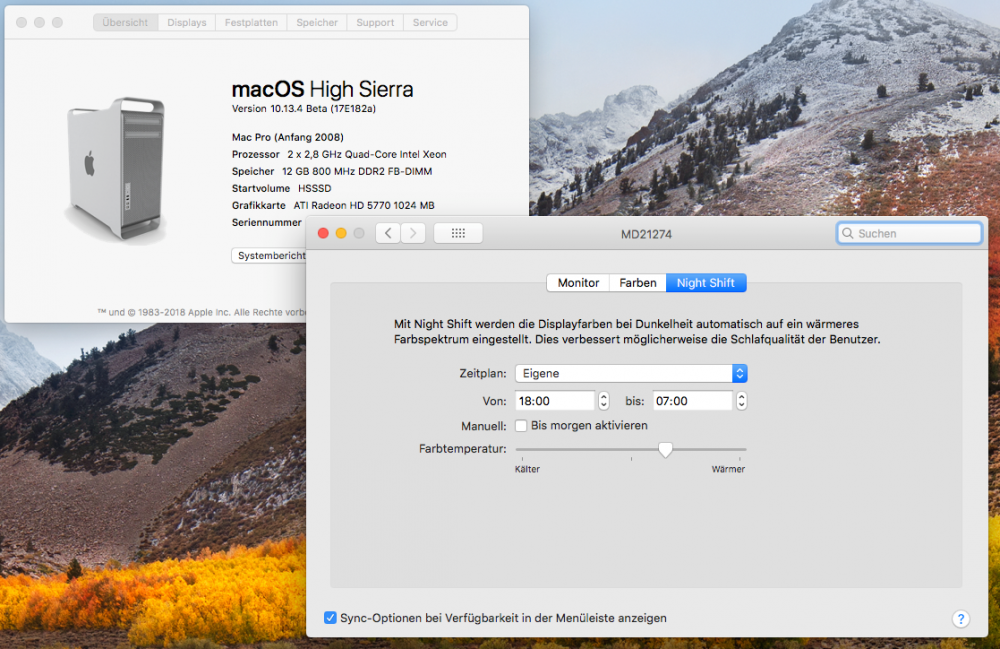Viewport: 1000px width, 649px height.
Task: Click version text 10.13.4 Beta (17E182a)
Action: click(x=304, y=109)
